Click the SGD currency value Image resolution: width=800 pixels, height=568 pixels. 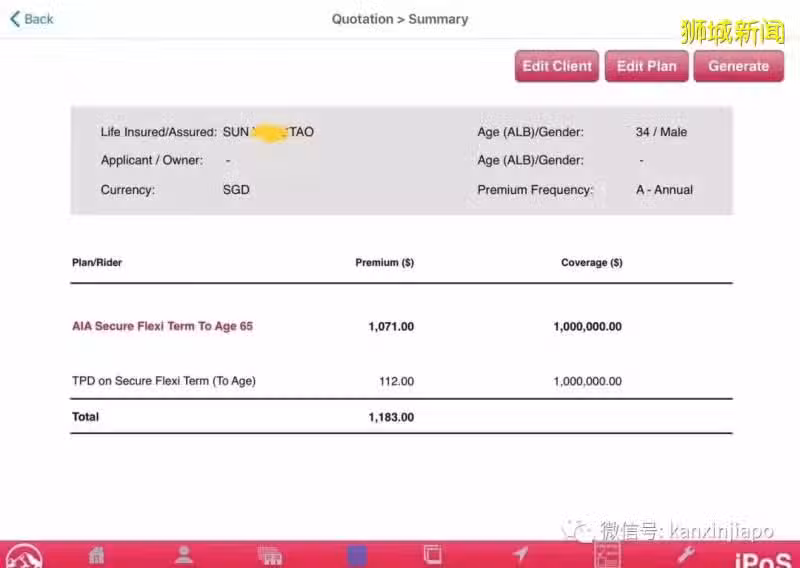(x=236, y=189)
